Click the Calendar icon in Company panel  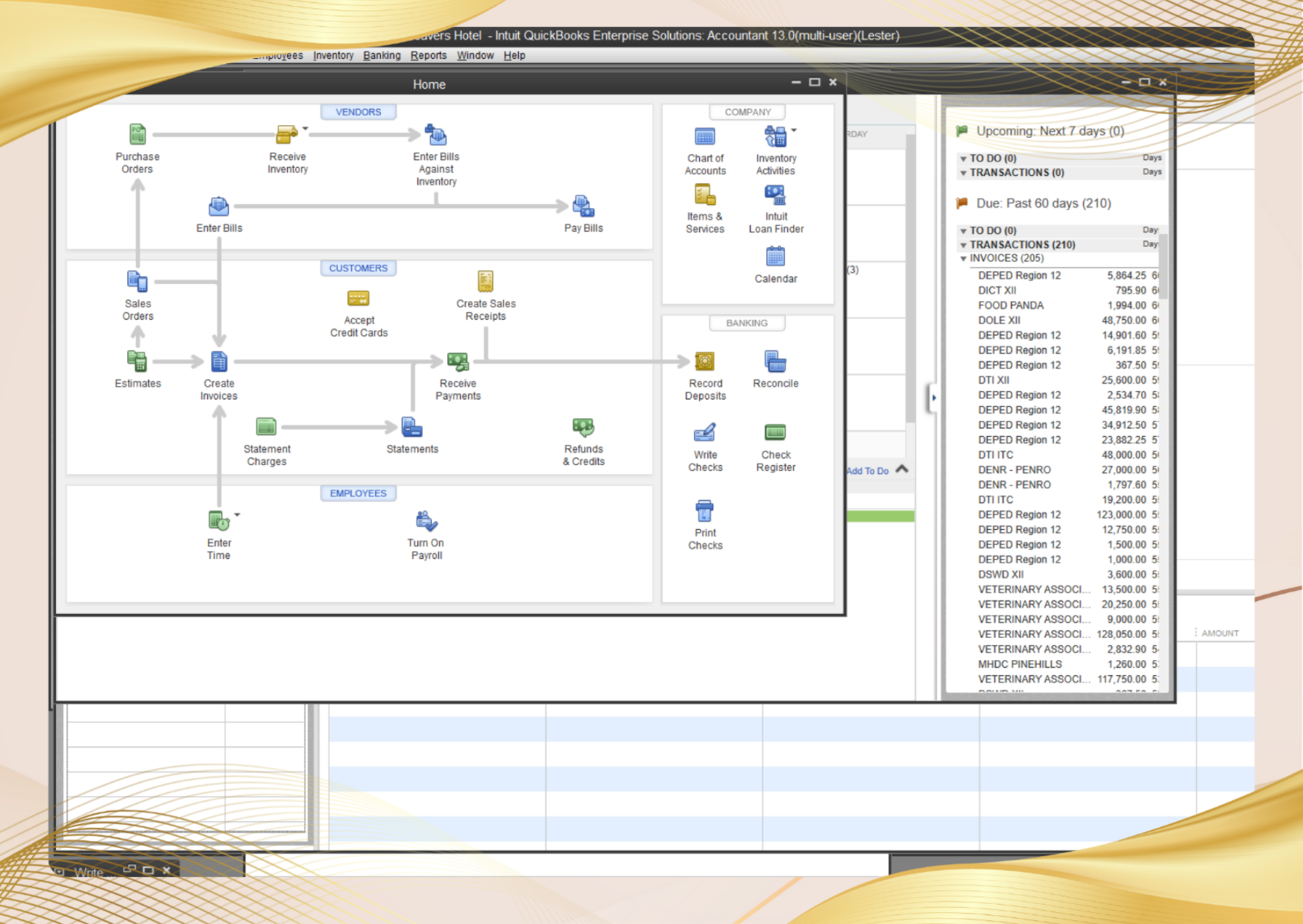pyautogui.click(x=775, y=257)
